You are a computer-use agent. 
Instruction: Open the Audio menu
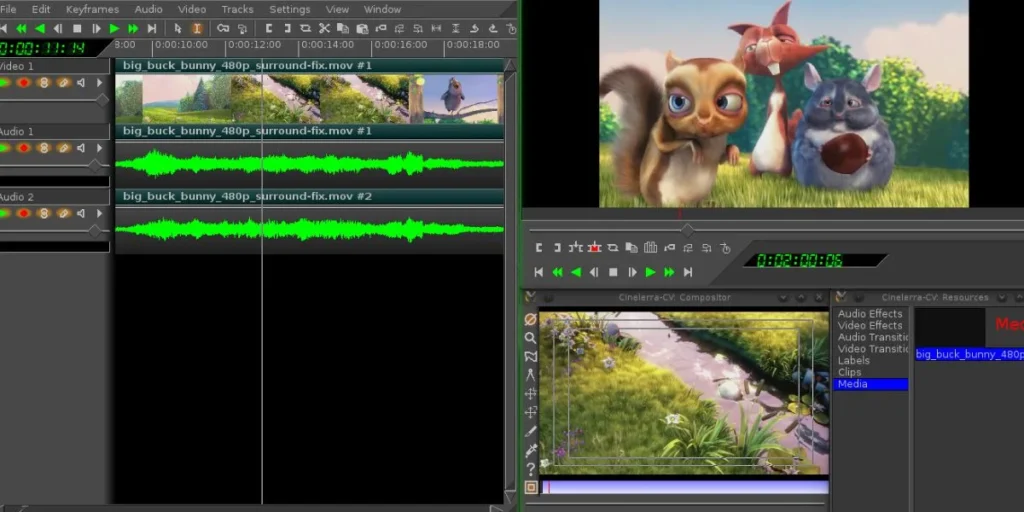(148, 9)
